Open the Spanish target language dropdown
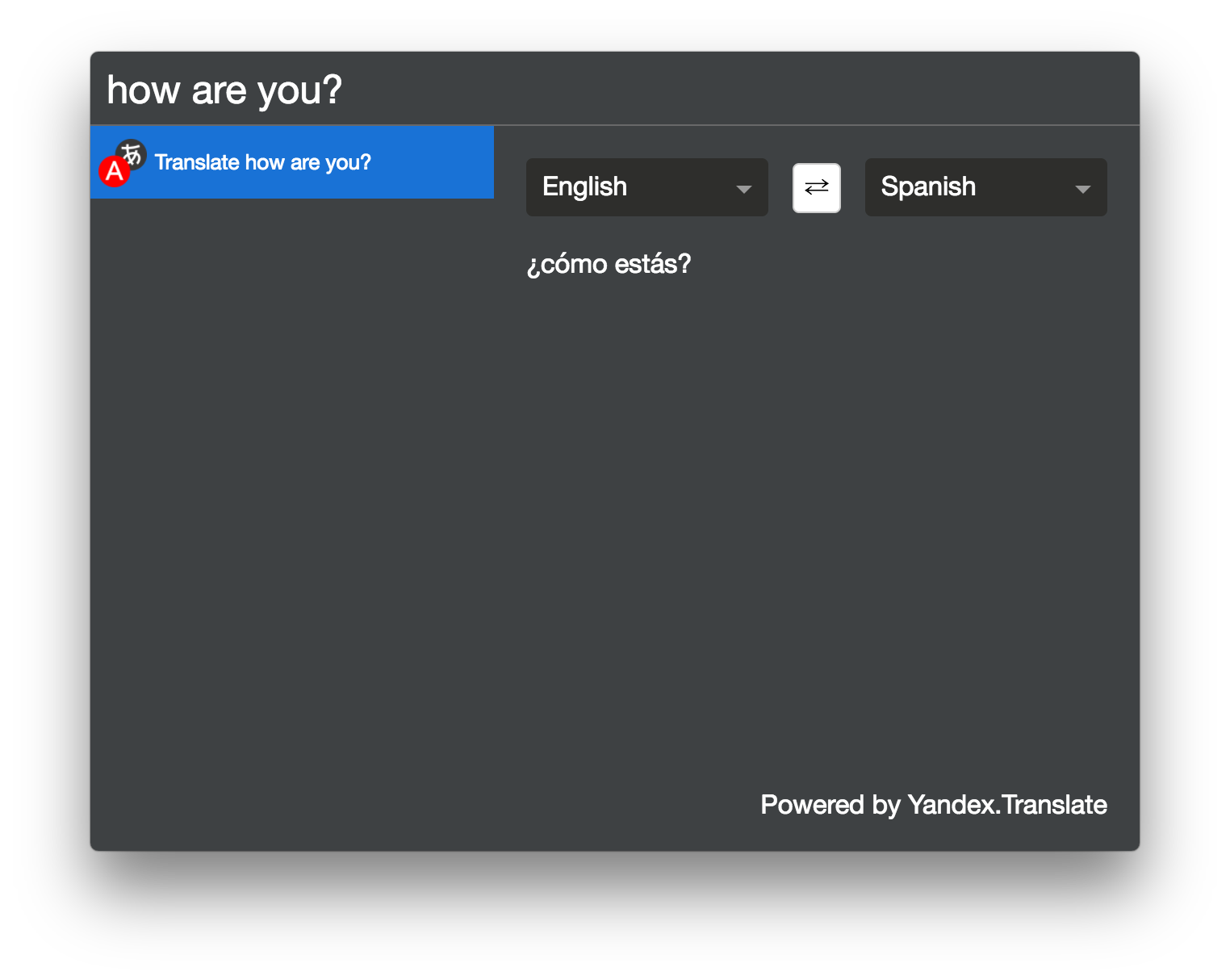The height and width of the screenshot is (980, 1230). click(x=985, y=187)
